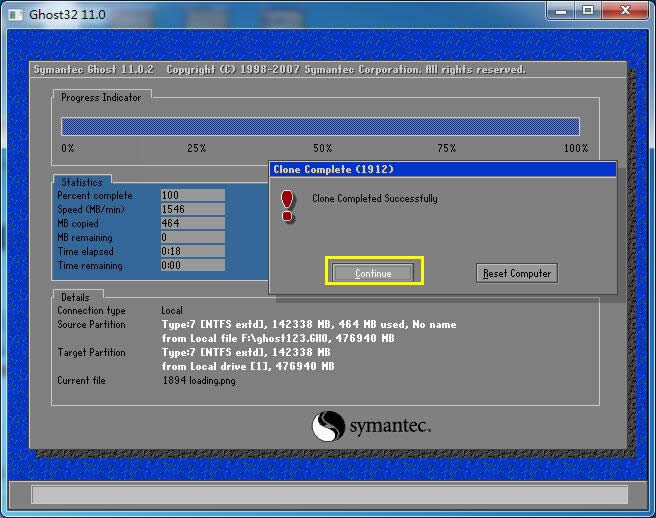Click the MB copied value field
This screenshot has height=518, width=656.
tap(192, 224)
